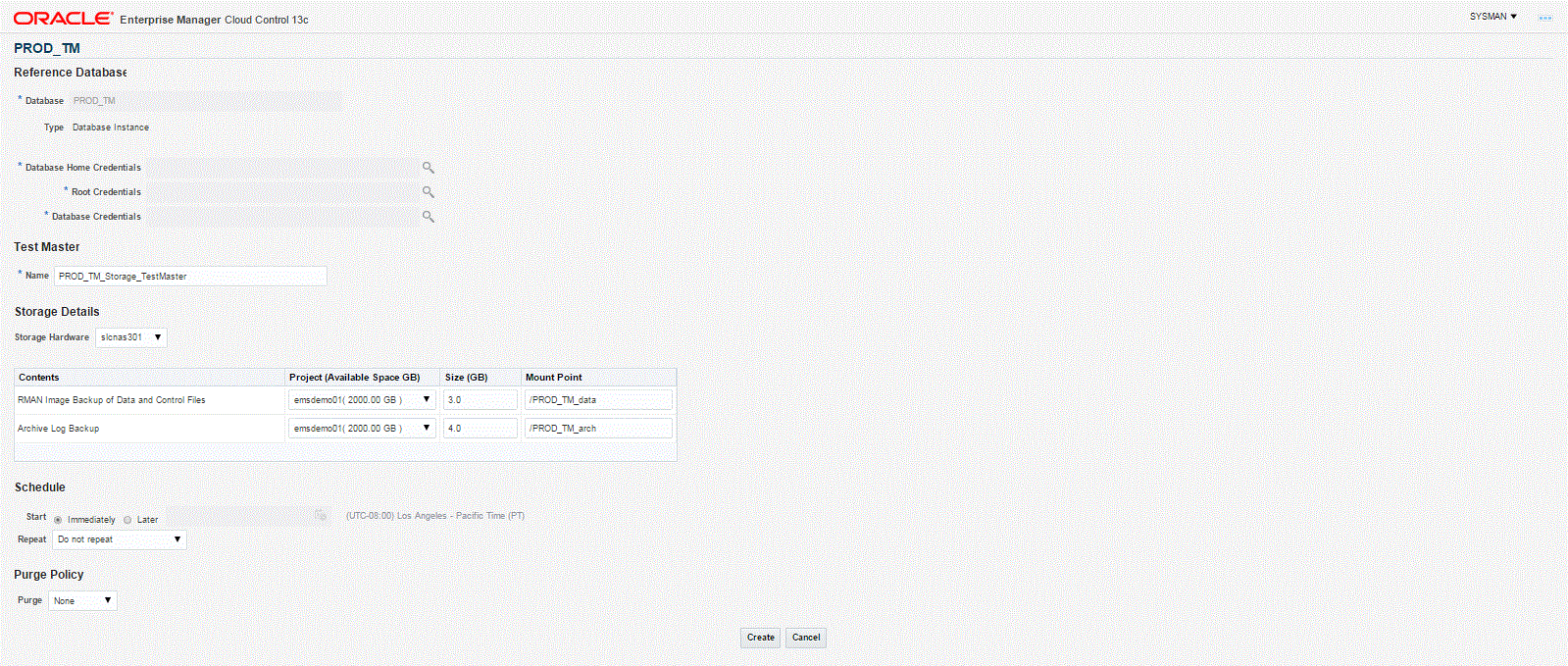Screen dimensions: 1568x666
Task: Click the Database Instance type text
Action: pos(111,128)
